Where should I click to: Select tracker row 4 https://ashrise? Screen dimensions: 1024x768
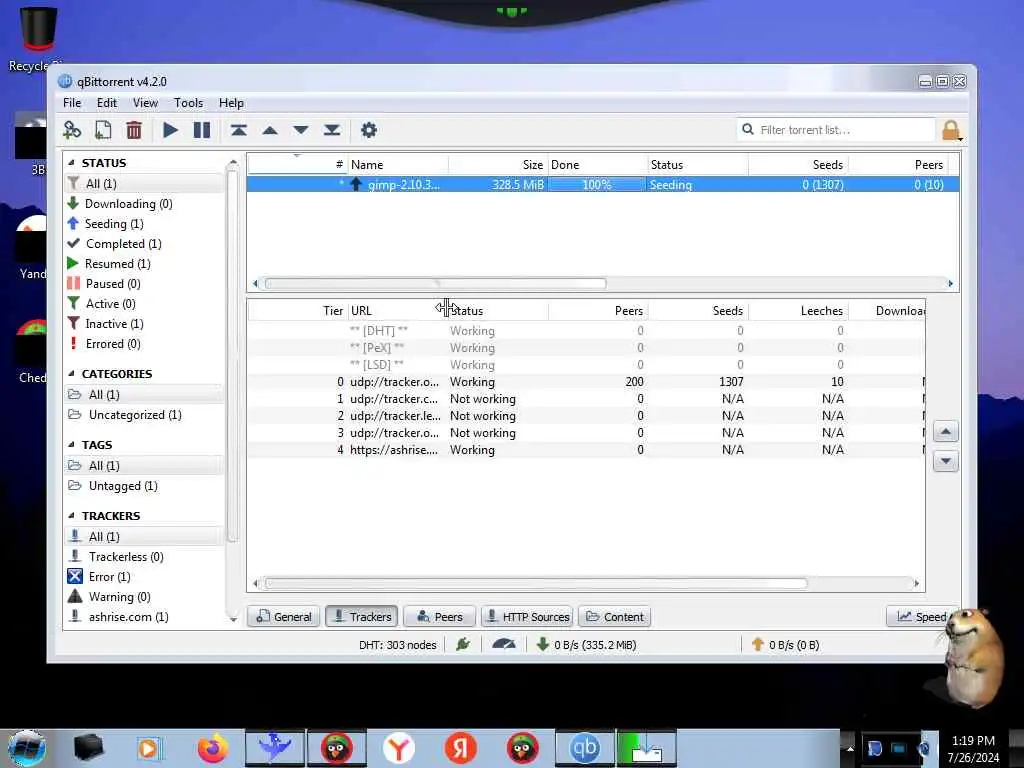tap(586, 450)
